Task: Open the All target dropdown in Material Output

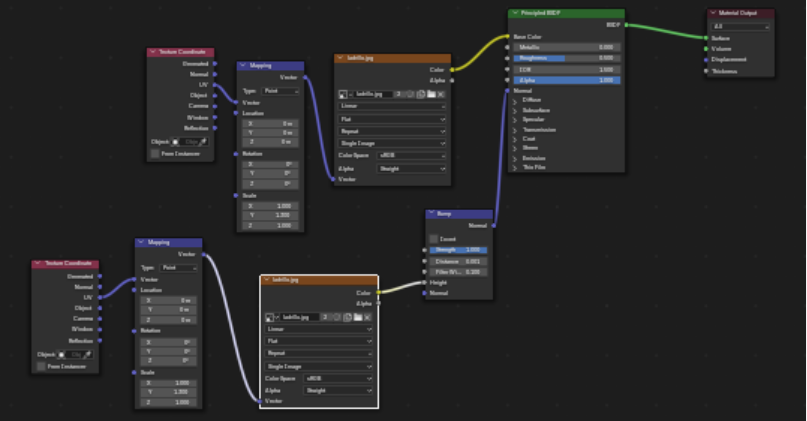Action: click(x=740, y=27)
